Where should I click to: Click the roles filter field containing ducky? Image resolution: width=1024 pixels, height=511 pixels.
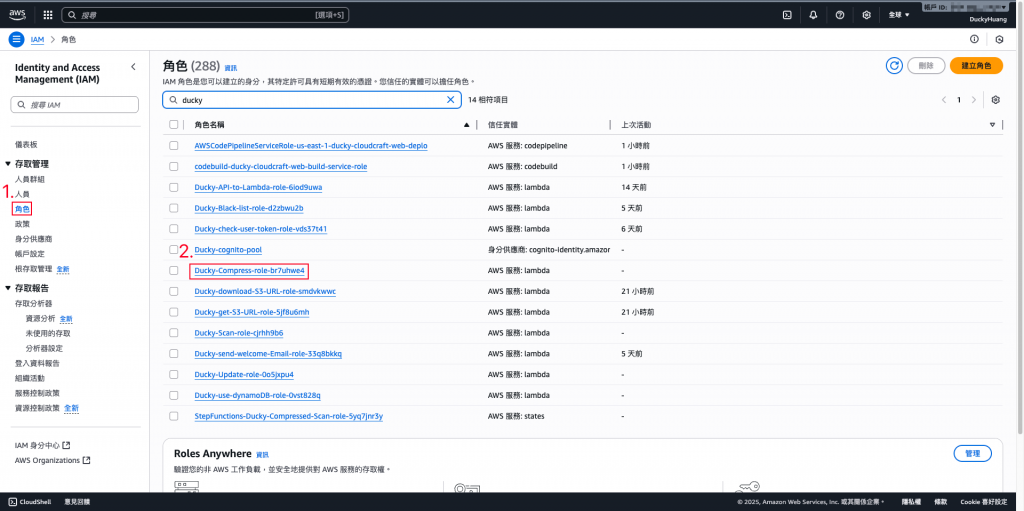pos(312,100)
